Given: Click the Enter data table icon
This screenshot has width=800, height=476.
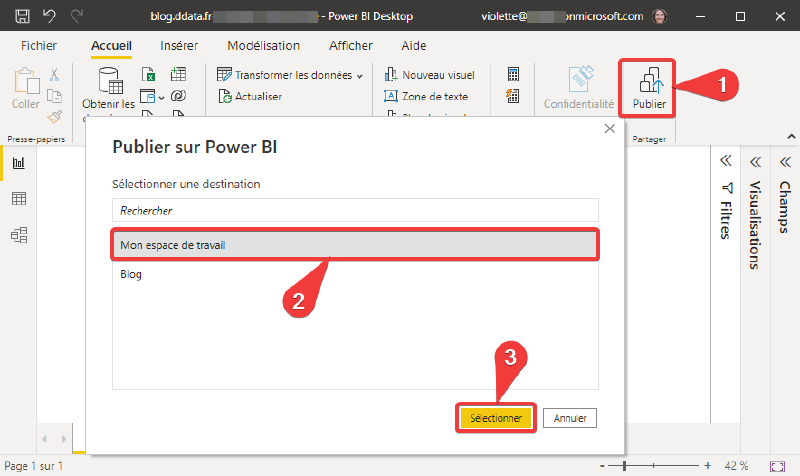Looking at the screenshot, I should coord(178,74).
